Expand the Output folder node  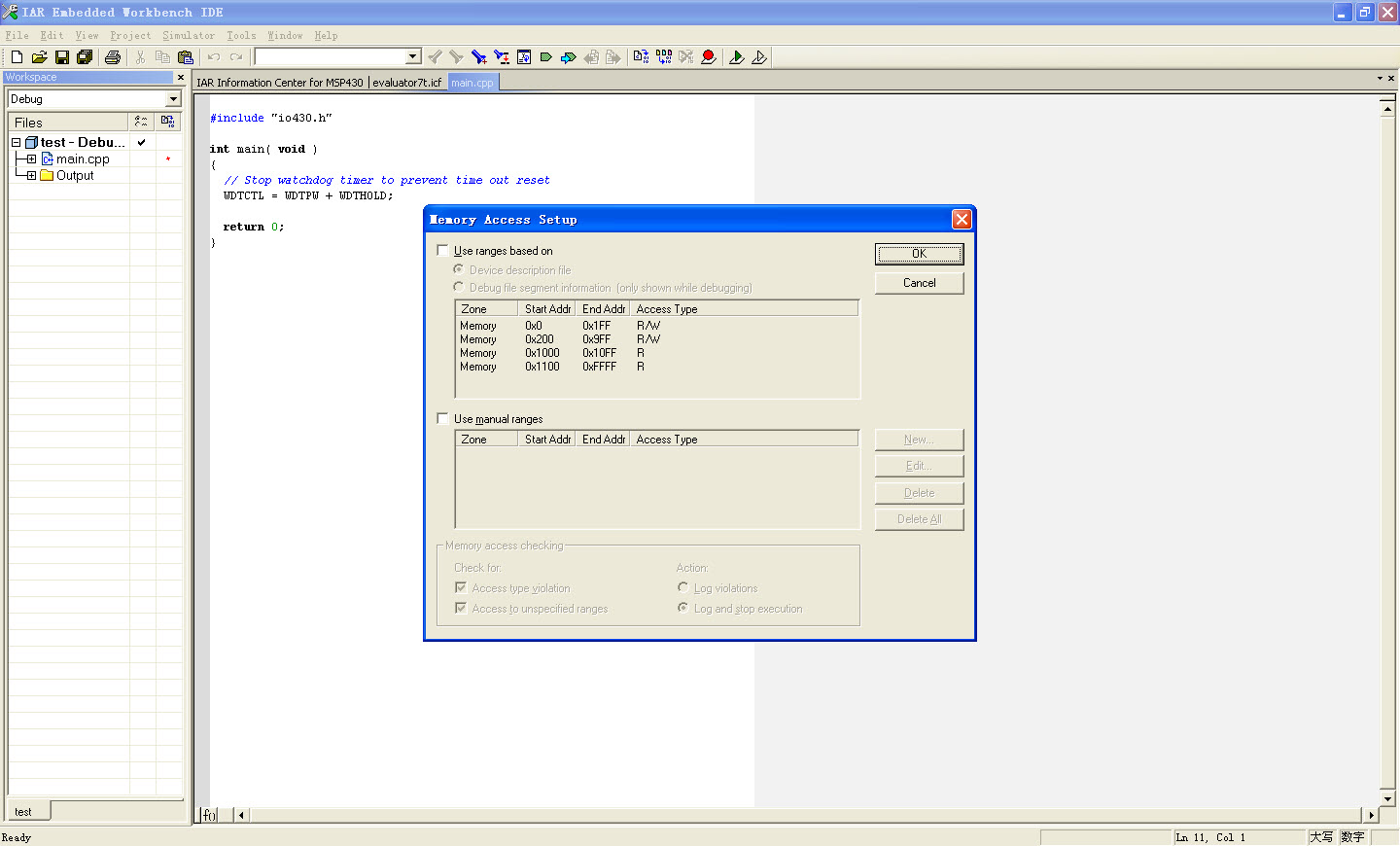[31, 175]
